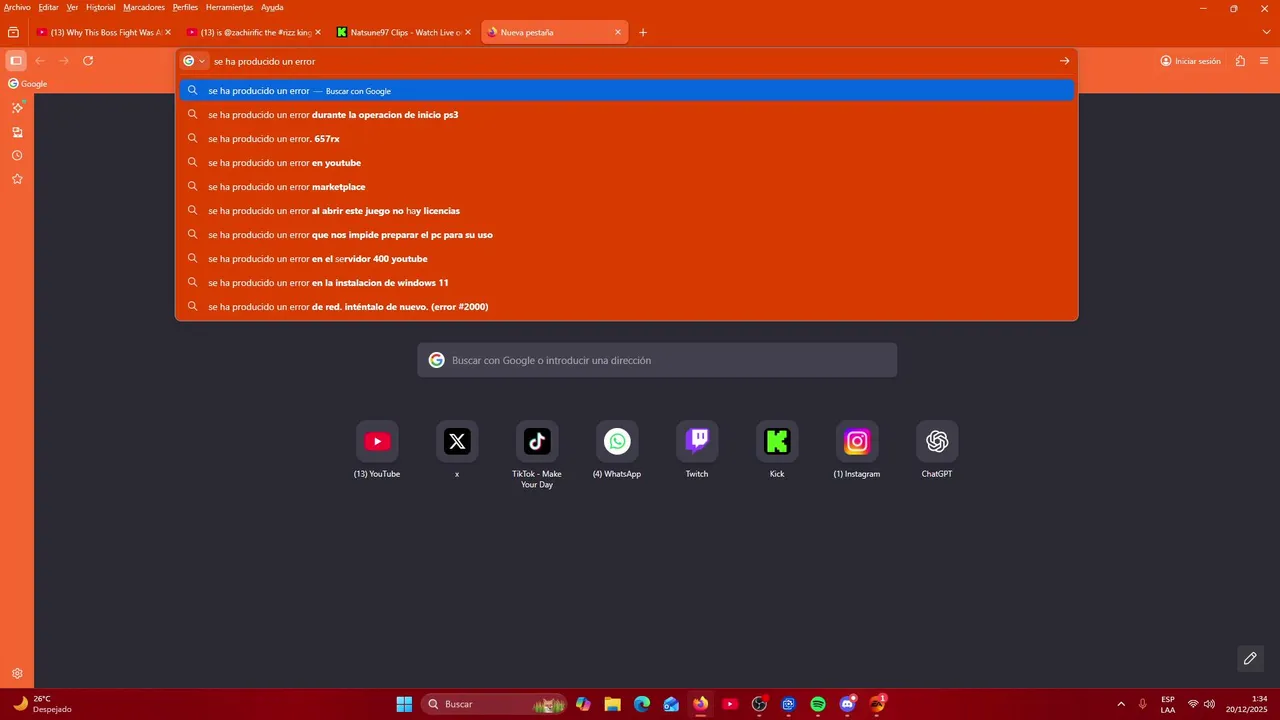1280x720 pixels.
Task: Click in the address bar text field
Action: [630, 61]
